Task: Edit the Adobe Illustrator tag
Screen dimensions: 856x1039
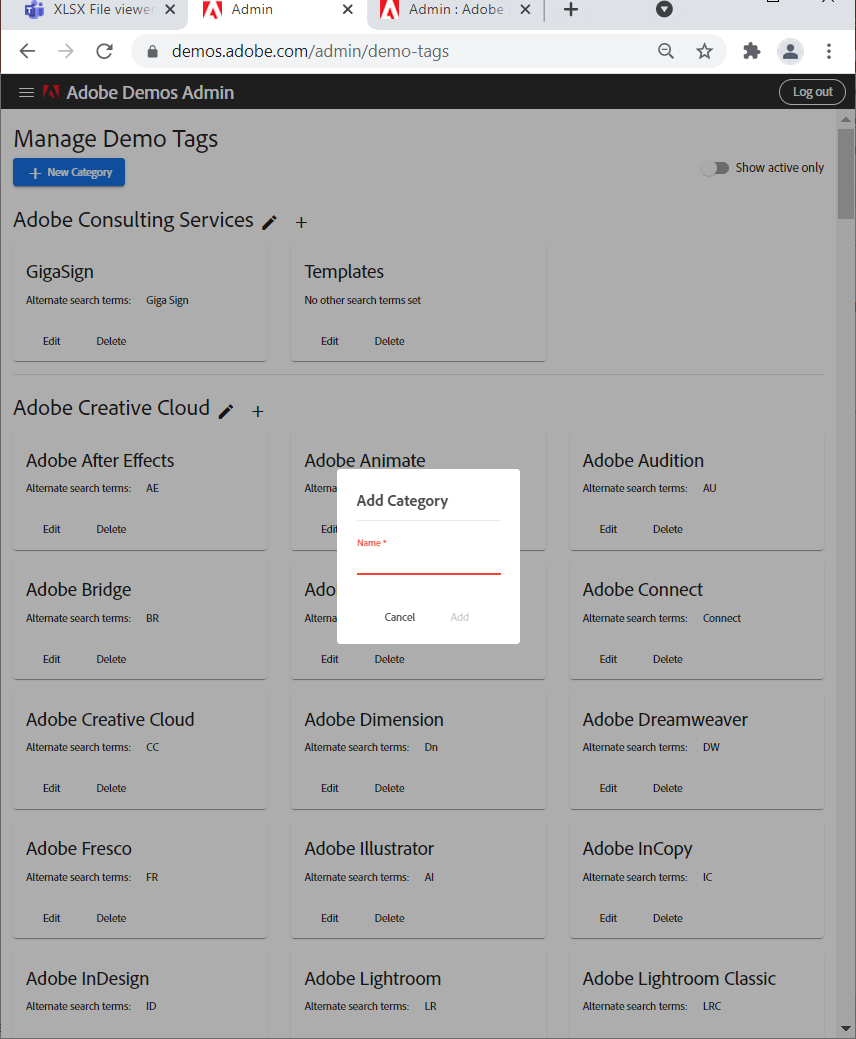Action: tap(330, 918)
